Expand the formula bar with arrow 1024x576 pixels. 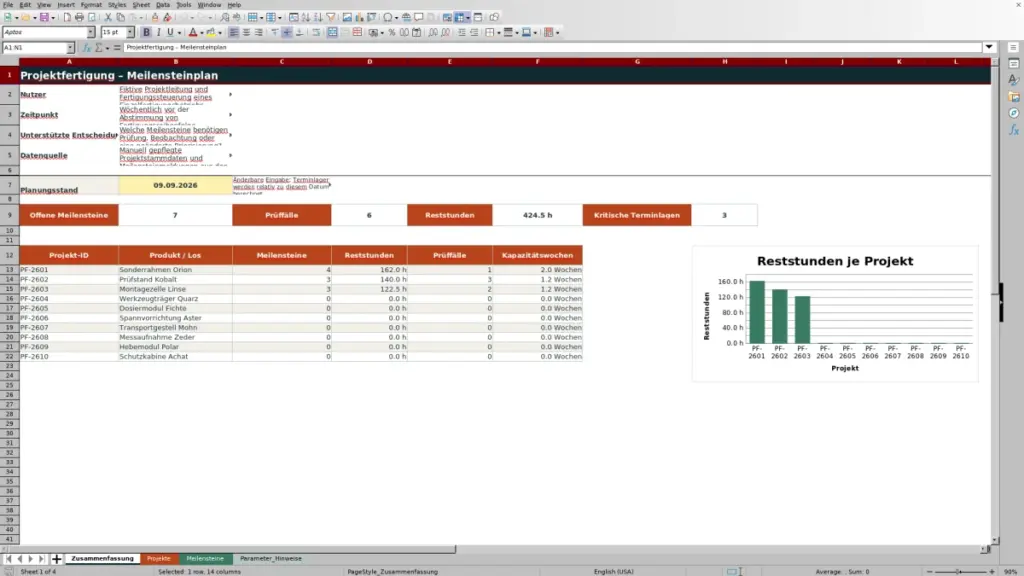pyautogui.click(x=989, y=48)
